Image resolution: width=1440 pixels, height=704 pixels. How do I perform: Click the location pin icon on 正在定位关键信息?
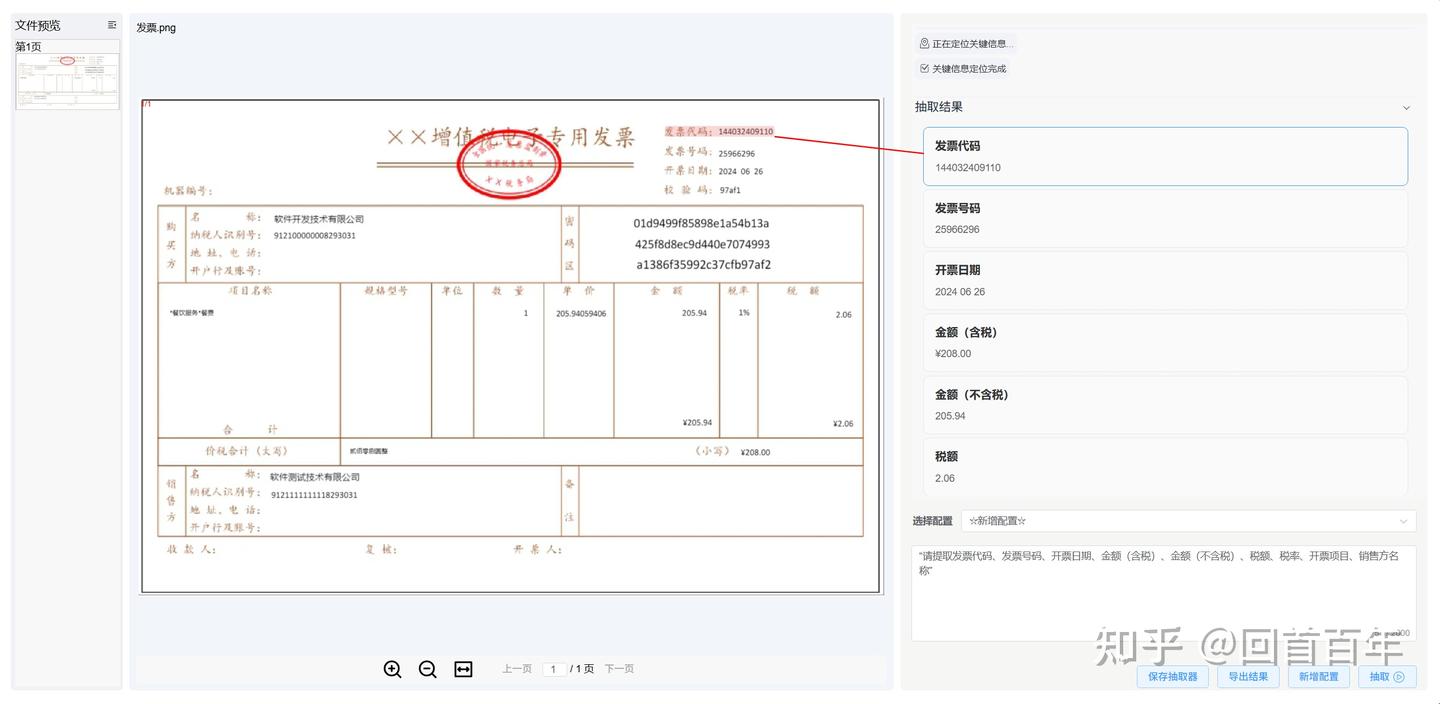click(x=922, y=42)
